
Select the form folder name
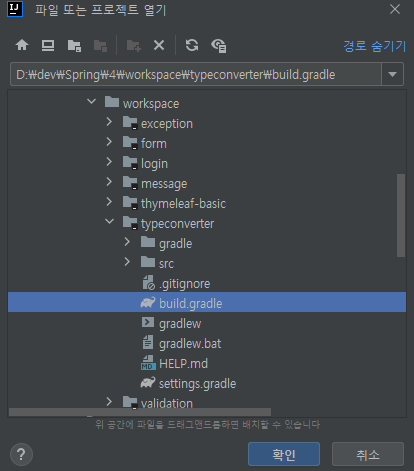click(x=154, y=143)
